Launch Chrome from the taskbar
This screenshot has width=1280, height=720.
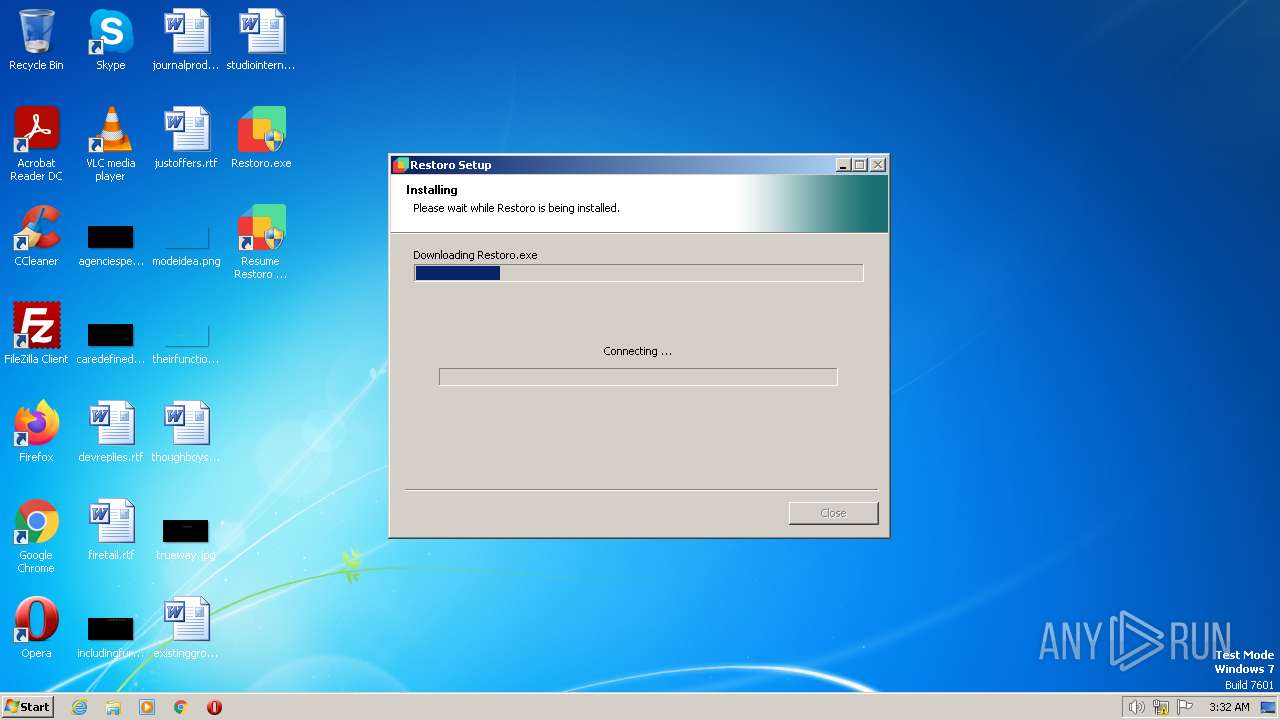[181, 707]
